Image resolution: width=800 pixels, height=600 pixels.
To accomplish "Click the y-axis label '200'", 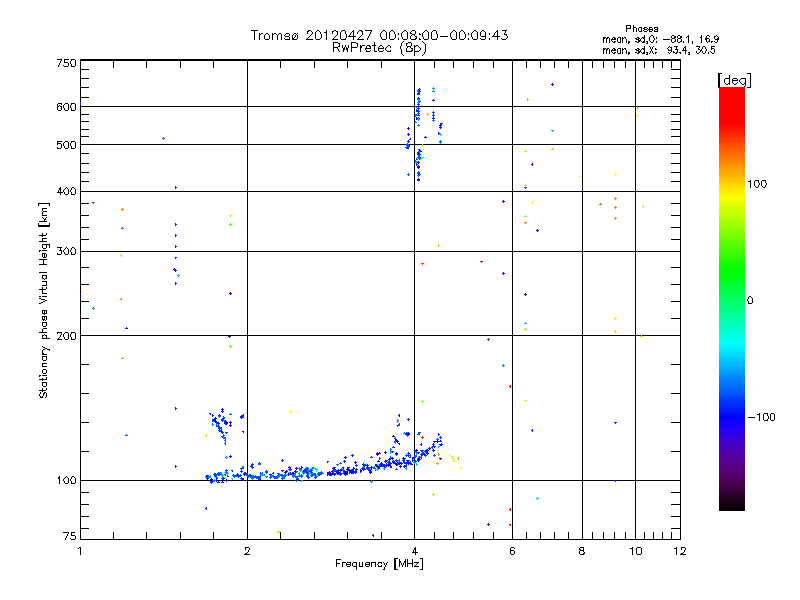I will (66, 336).
